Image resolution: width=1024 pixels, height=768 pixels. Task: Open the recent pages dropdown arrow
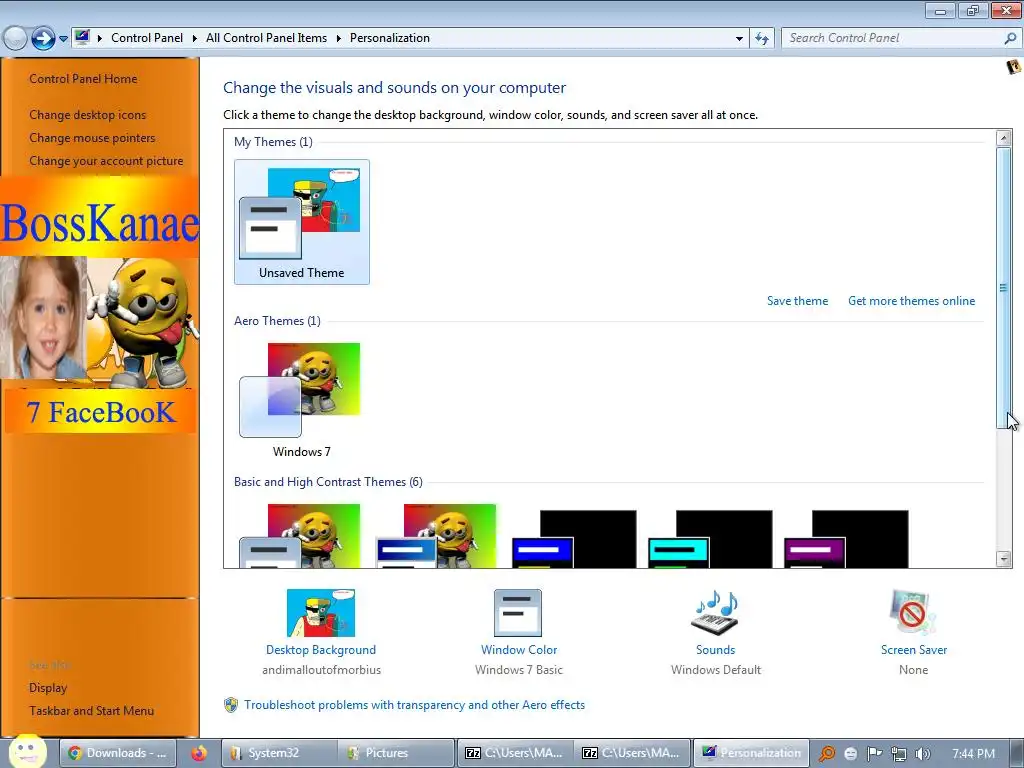pos(63,39)
